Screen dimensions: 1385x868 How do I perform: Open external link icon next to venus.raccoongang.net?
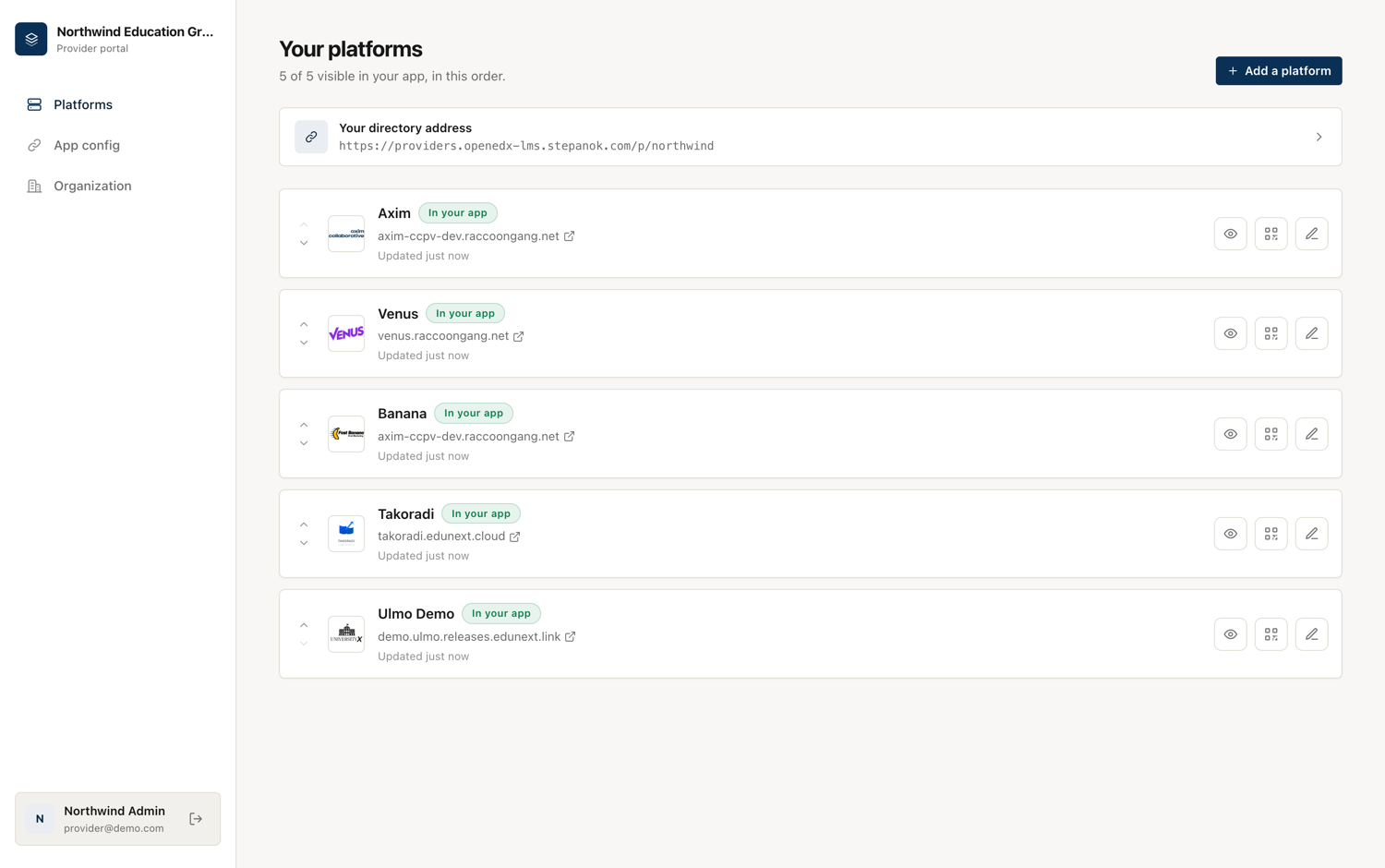pyautogui.click(x=519, y=336)
